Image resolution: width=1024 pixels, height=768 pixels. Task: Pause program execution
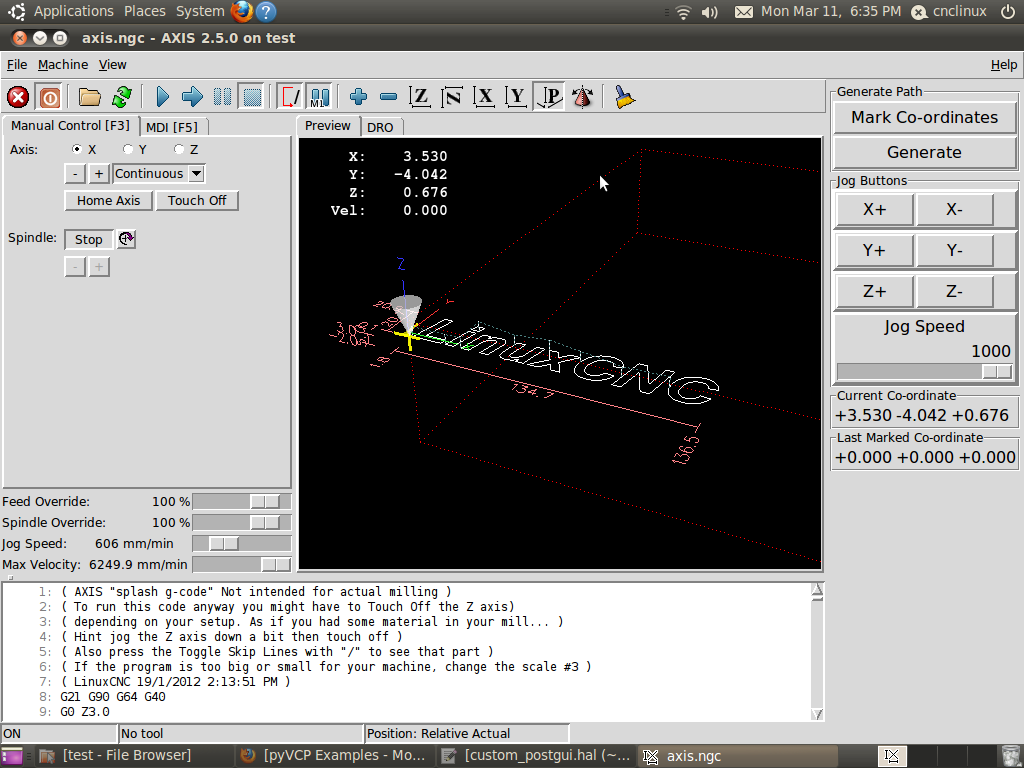(222, 97)
